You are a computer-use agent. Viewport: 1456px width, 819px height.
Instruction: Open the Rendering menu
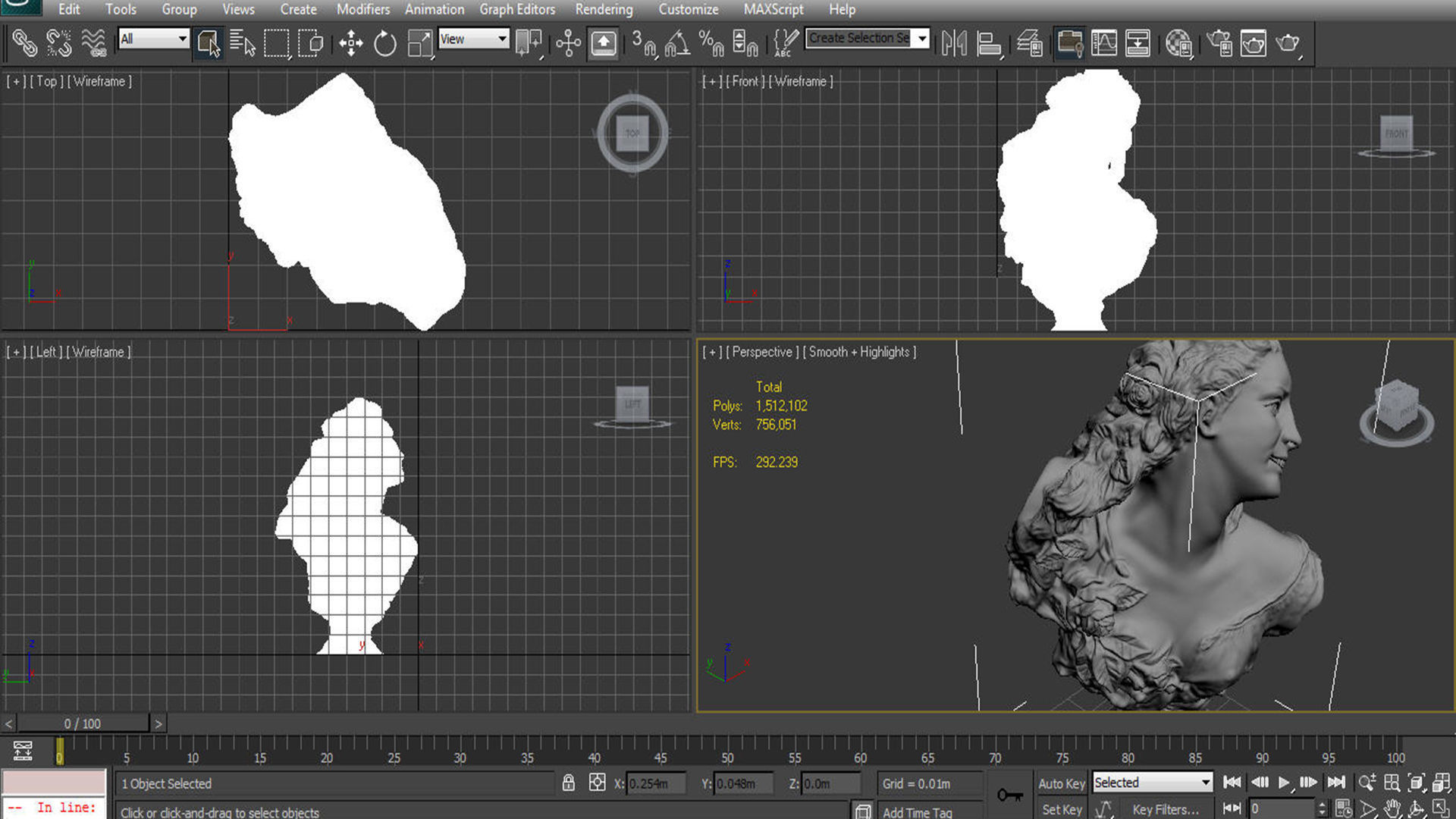(x=604, y=10)
